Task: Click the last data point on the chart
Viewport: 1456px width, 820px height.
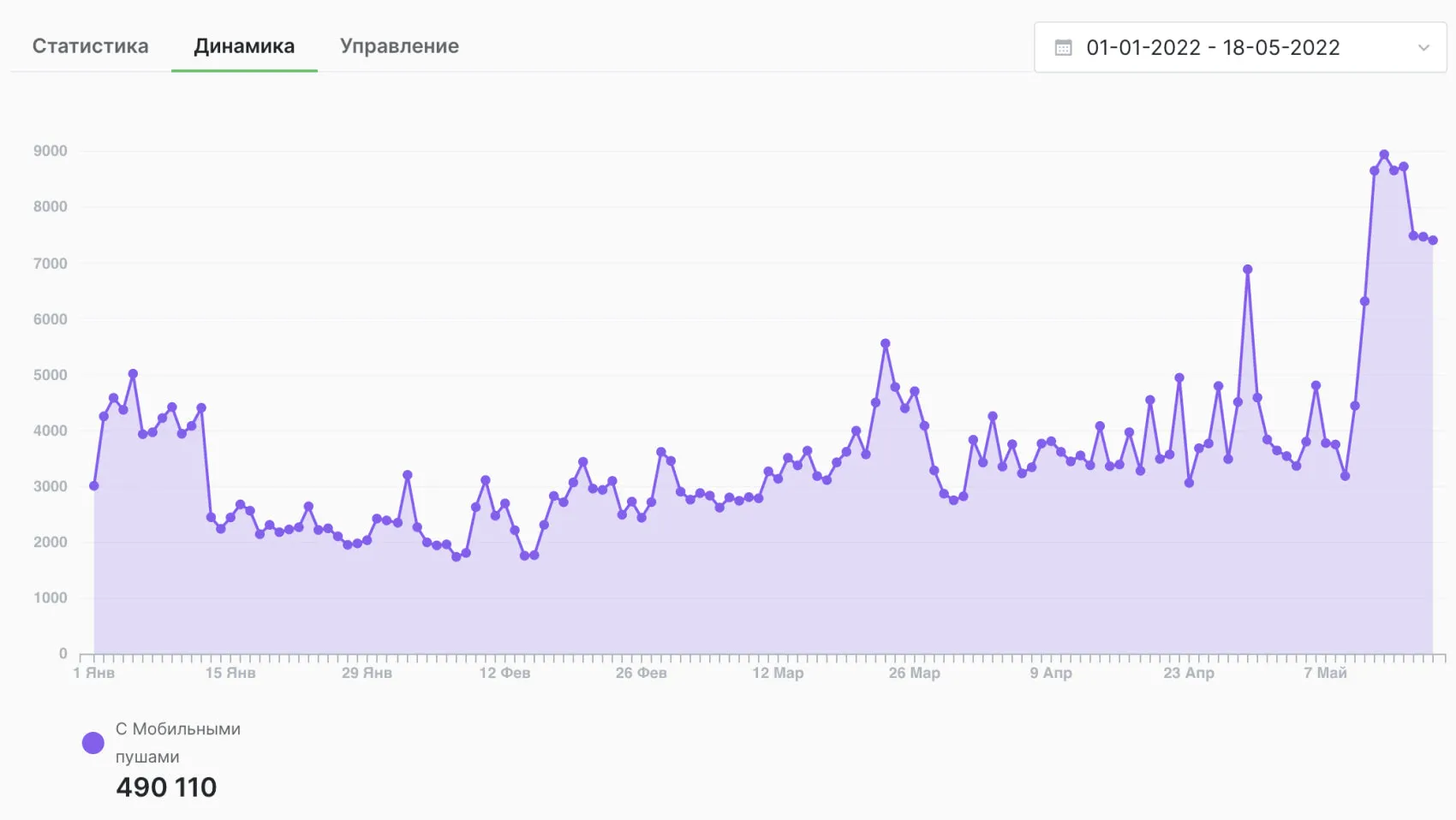Action: 1433,241
